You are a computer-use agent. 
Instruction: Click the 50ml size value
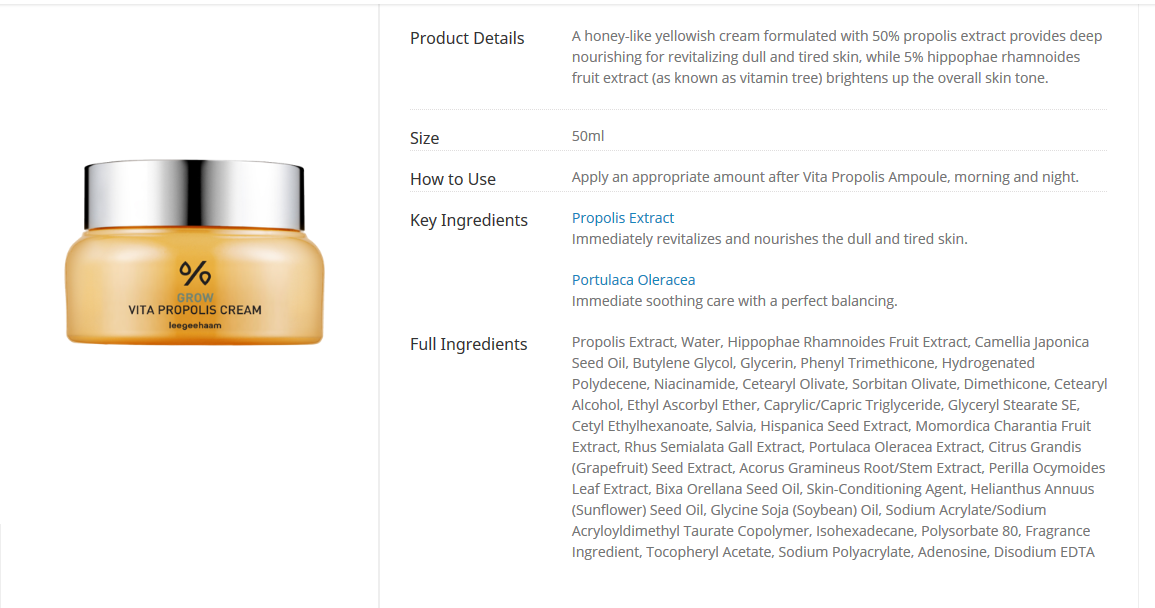[x=588, y=136]
